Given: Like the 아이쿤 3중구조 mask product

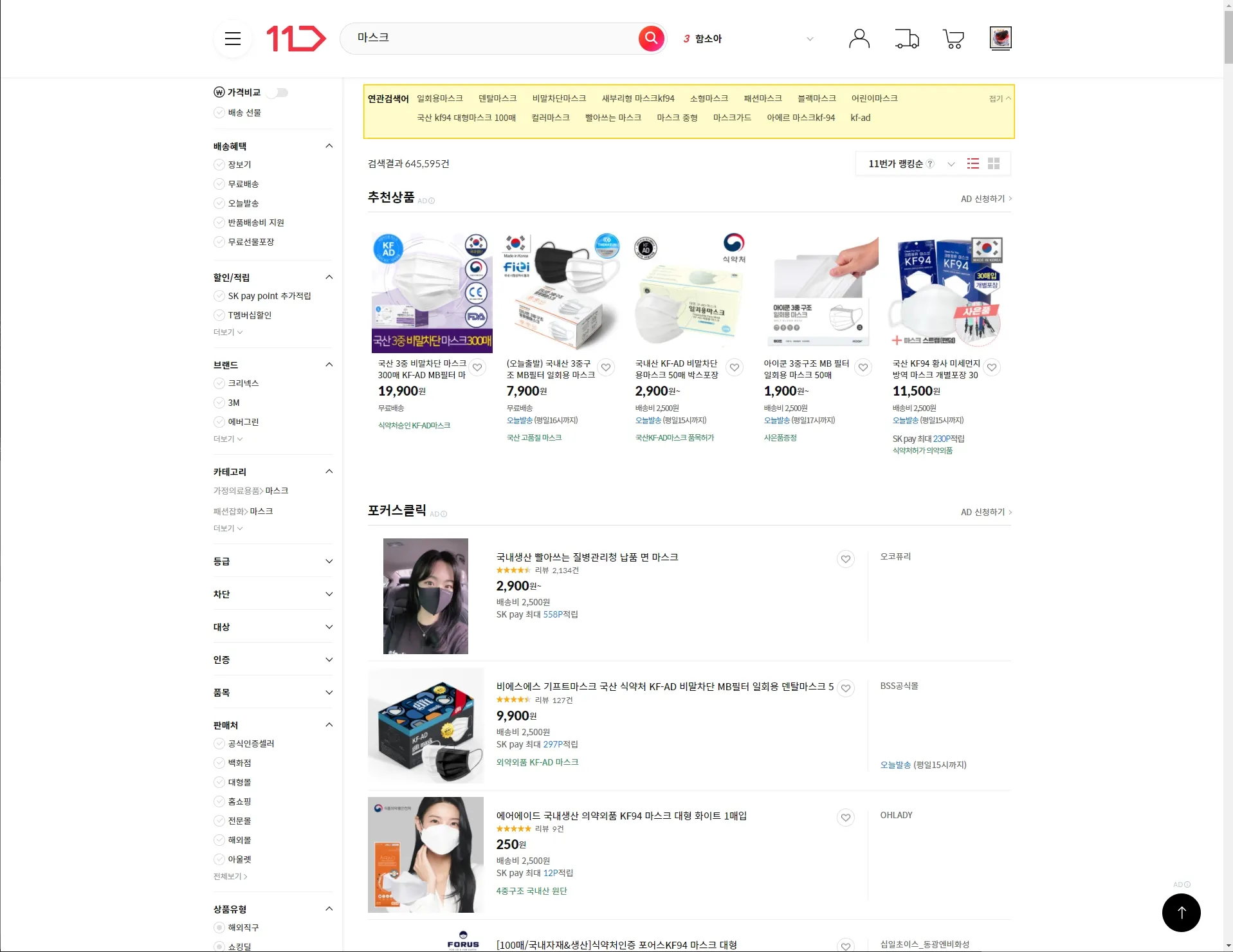Looking at the screenshot, I should 863,367.
